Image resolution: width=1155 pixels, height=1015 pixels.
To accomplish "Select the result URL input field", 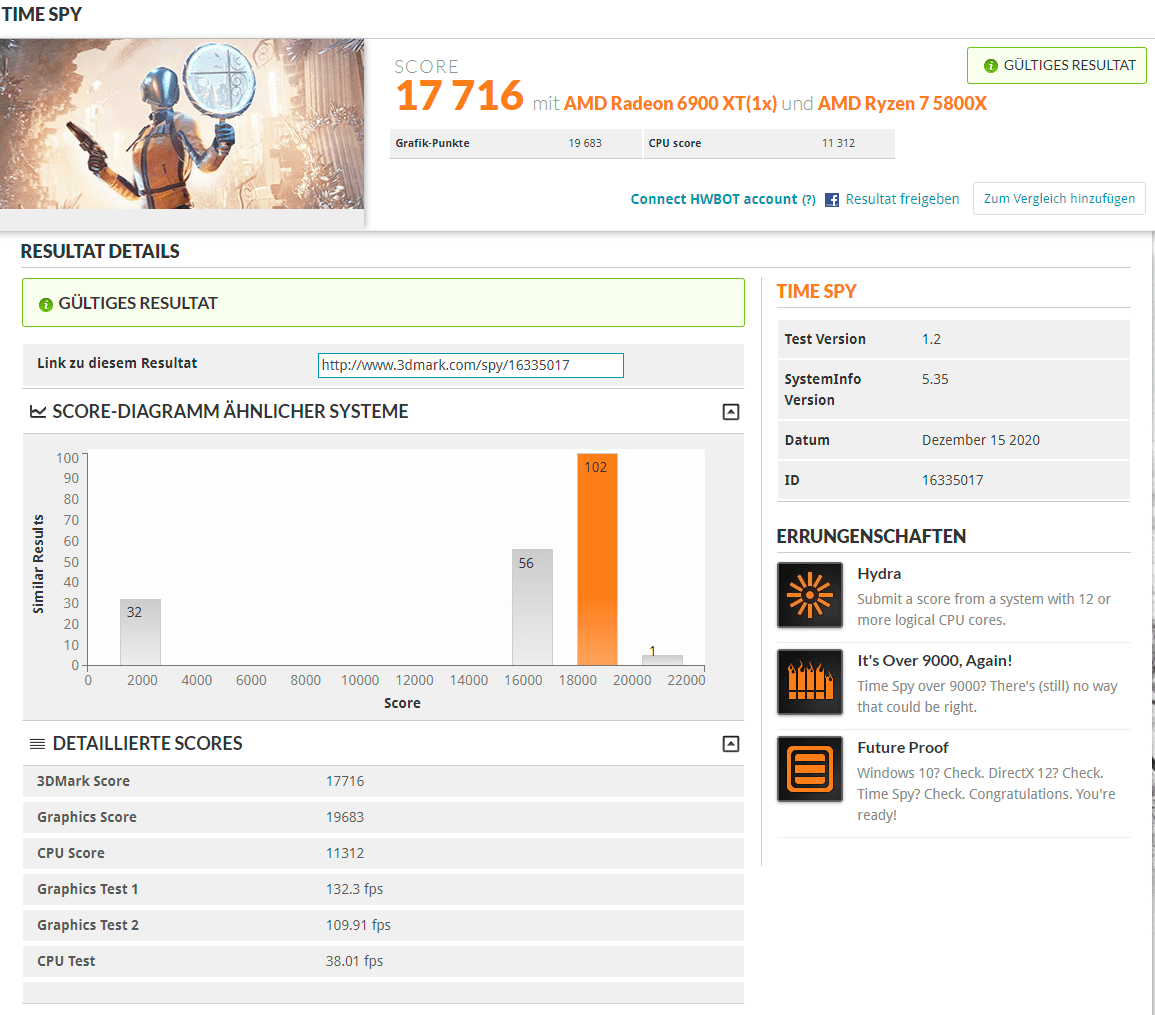I will (471, 365).
